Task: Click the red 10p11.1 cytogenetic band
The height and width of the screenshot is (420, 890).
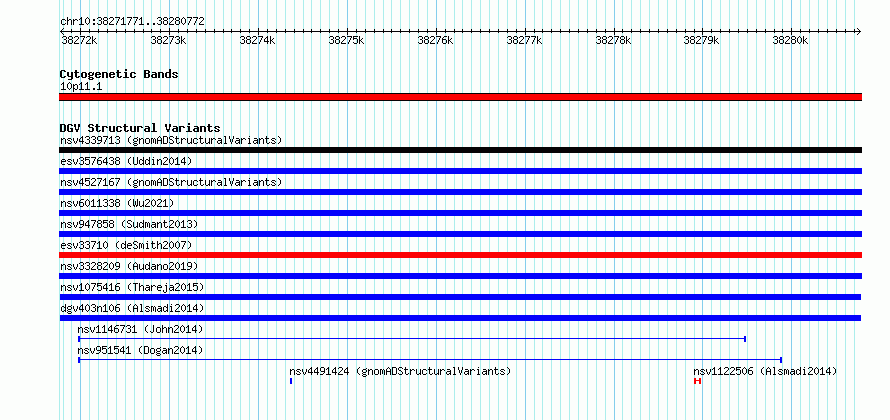Action: pos(460,97)
